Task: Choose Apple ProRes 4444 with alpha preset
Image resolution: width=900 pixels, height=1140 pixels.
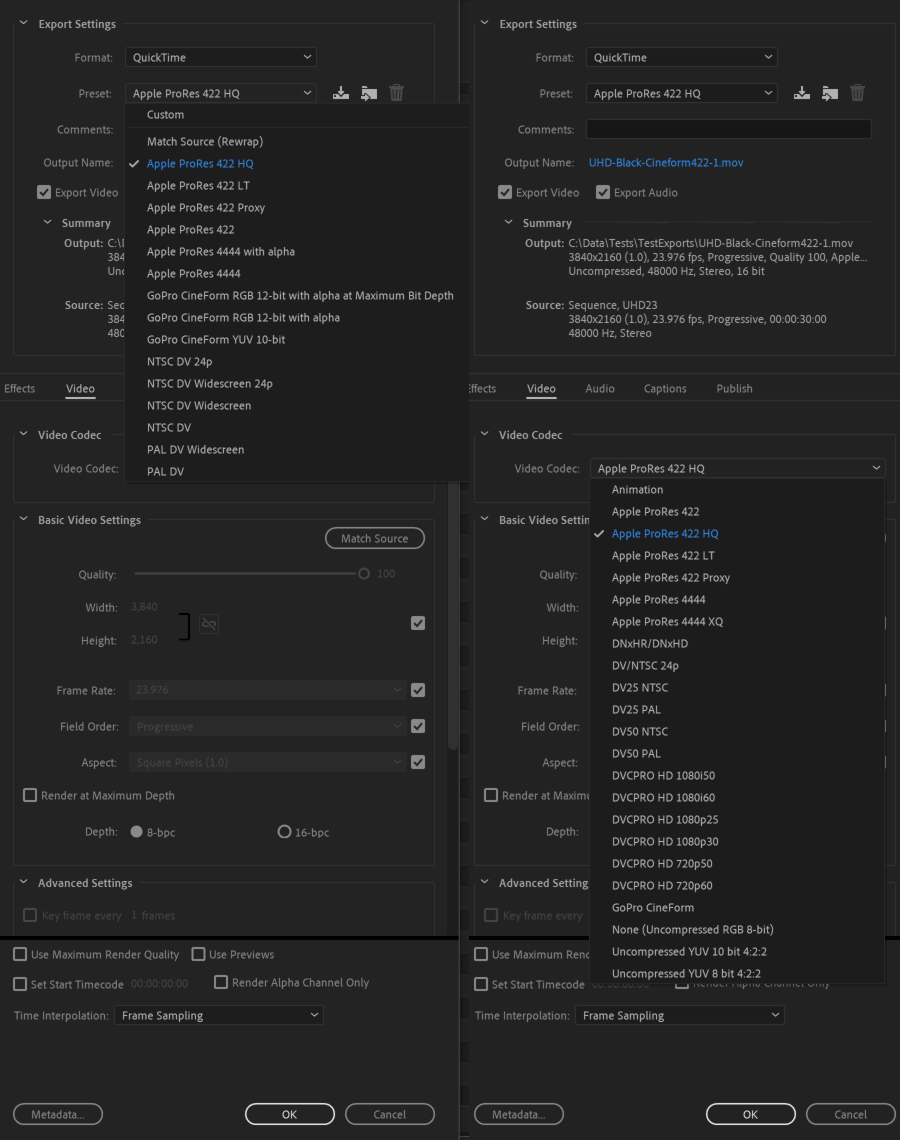Action: 297,252
